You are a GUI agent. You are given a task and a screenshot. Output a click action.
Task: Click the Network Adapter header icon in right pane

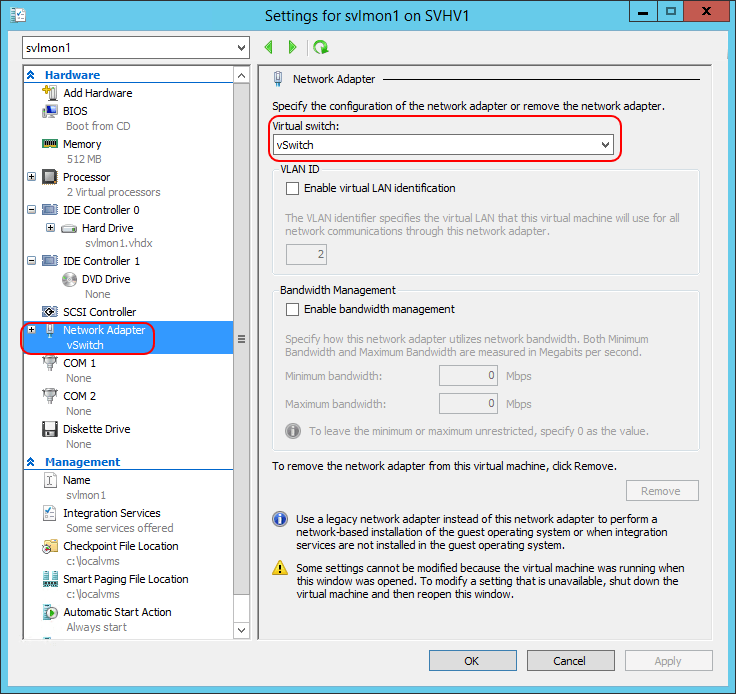tap(278, 79)
